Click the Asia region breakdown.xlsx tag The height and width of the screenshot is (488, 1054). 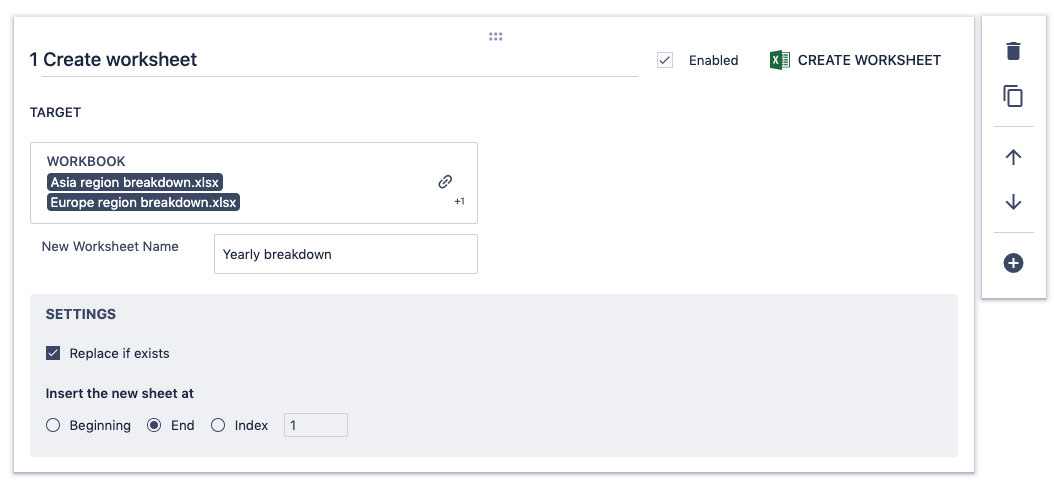coord(135,182)
